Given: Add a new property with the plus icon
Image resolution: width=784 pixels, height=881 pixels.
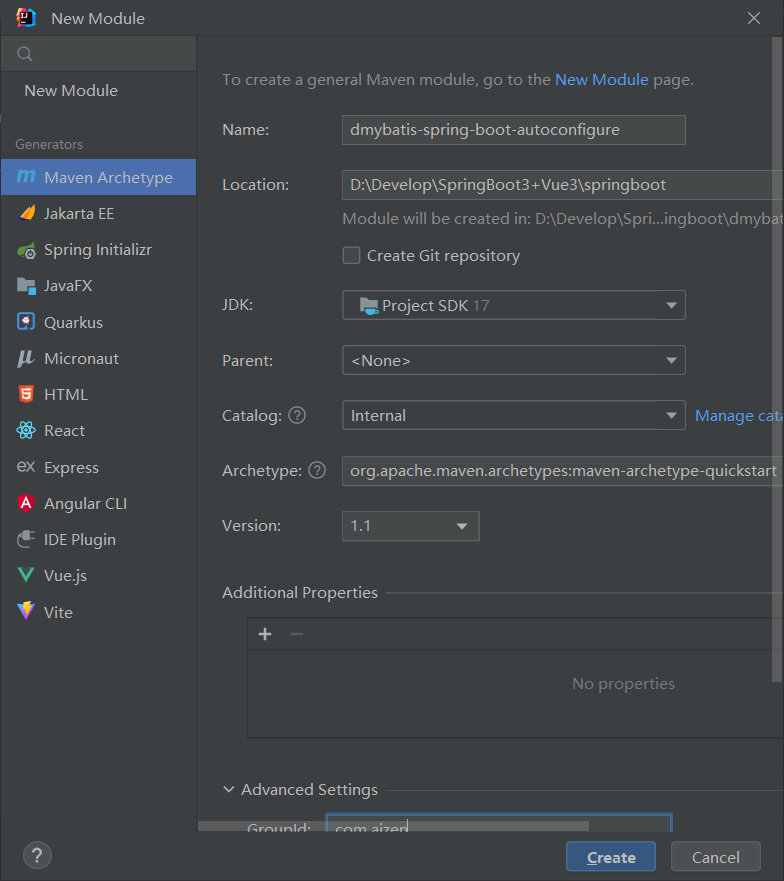Looking at the screenshot, I should pyautogui.click(x=264, y=633).
